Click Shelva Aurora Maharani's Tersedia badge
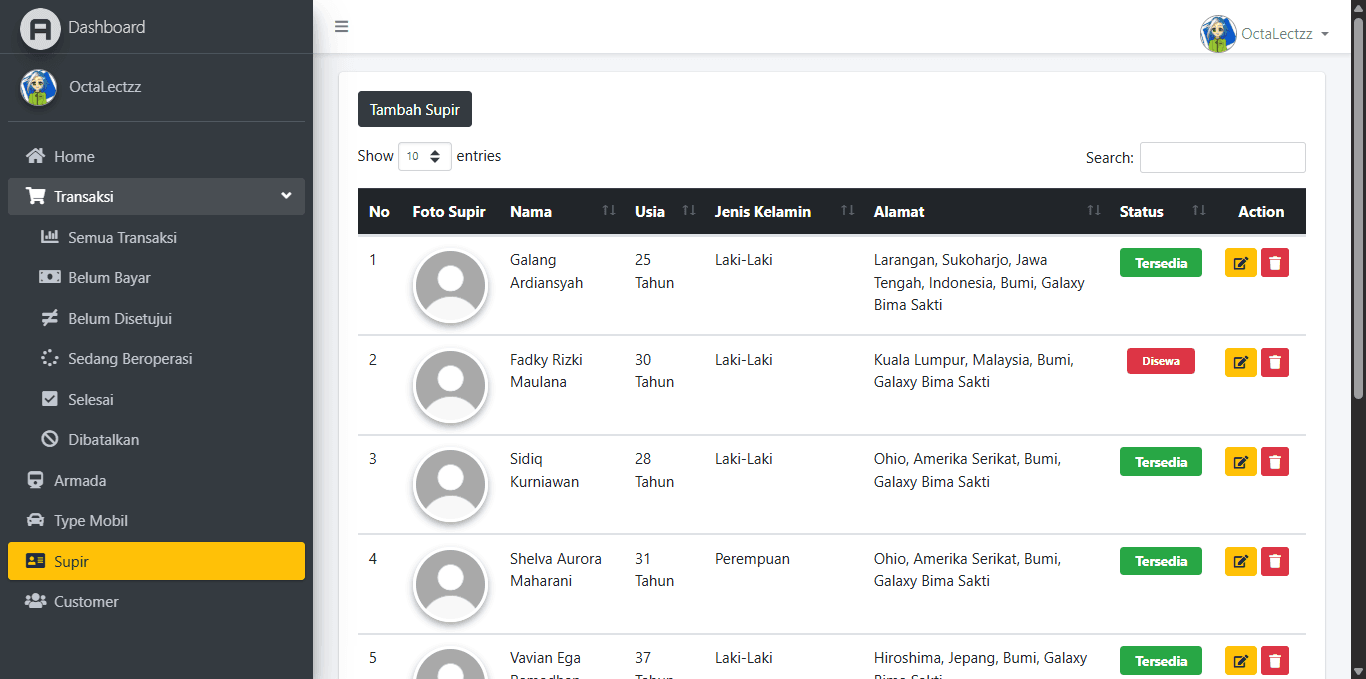Viewport: 1366px width, 679px height. (x=1161, y=561)
